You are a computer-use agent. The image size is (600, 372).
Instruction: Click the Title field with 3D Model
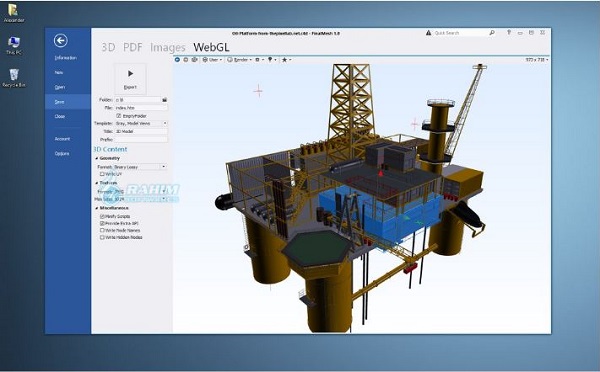click(141, 131)
